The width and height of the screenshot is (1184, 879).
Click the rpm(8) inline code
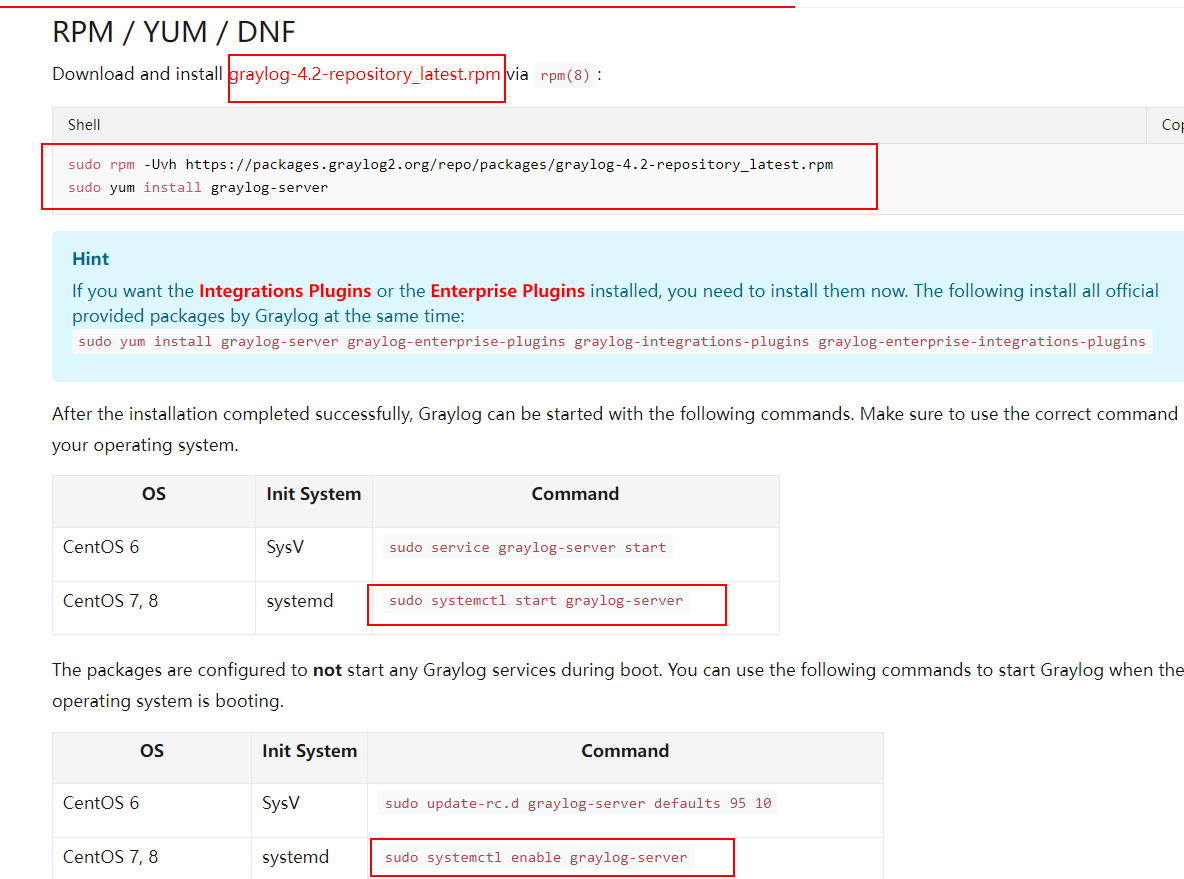click(565, 76)
